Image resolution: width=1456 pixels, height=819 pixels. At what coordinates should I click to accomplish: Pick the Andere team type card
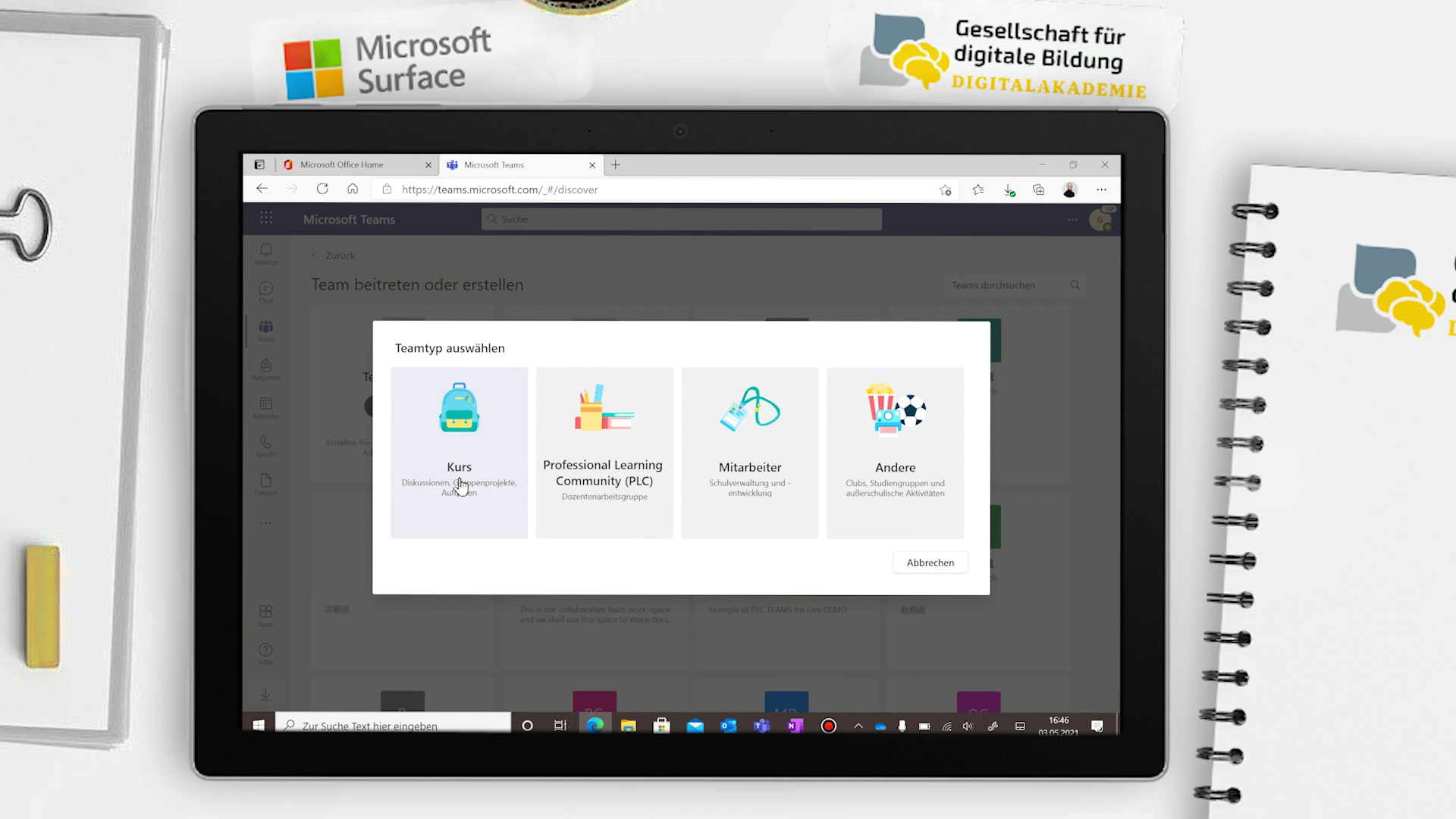tap(895, 453)
